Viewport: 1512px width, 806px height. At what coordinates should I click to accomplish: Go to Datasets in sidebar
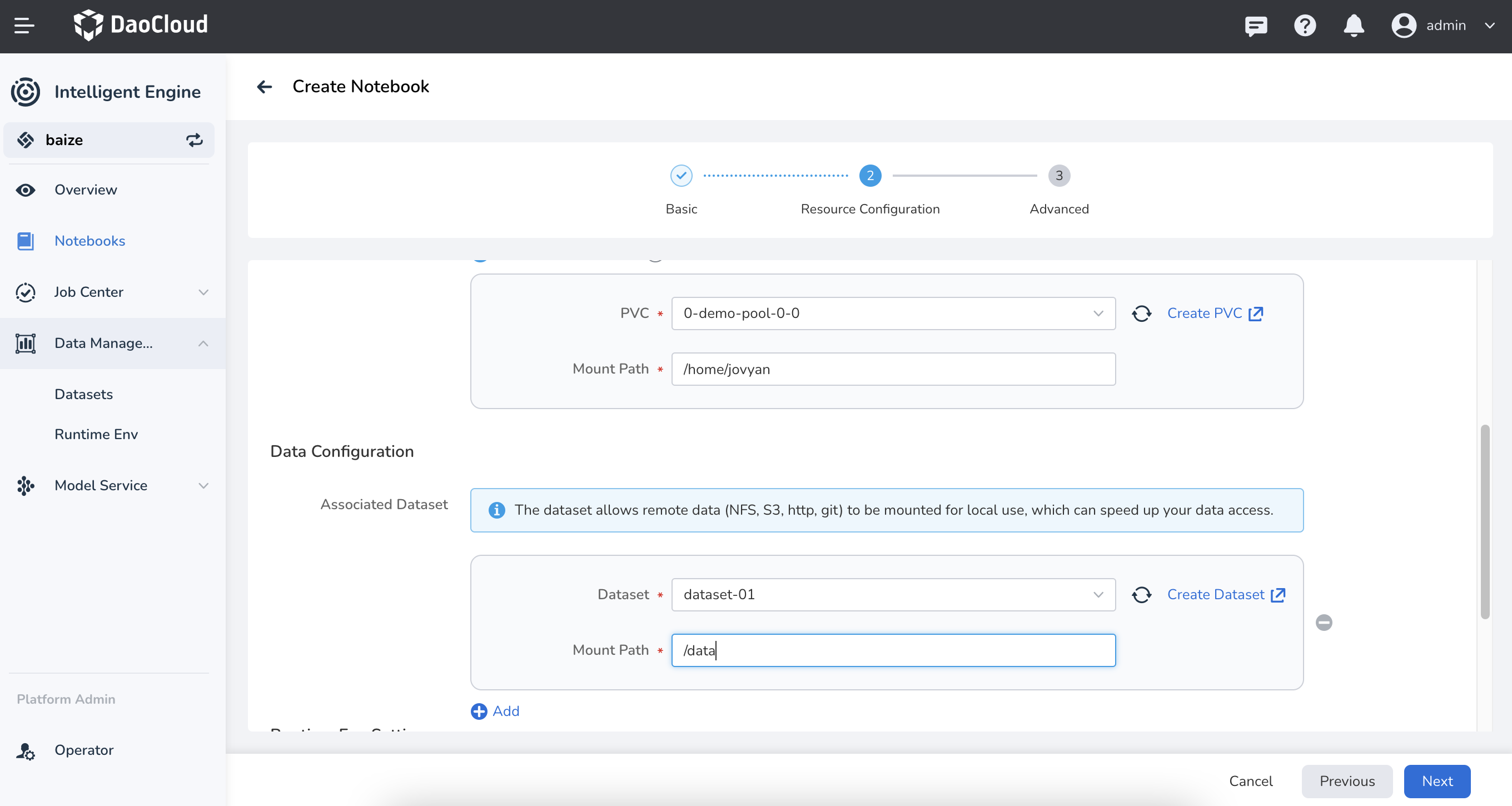coord(83,394)
